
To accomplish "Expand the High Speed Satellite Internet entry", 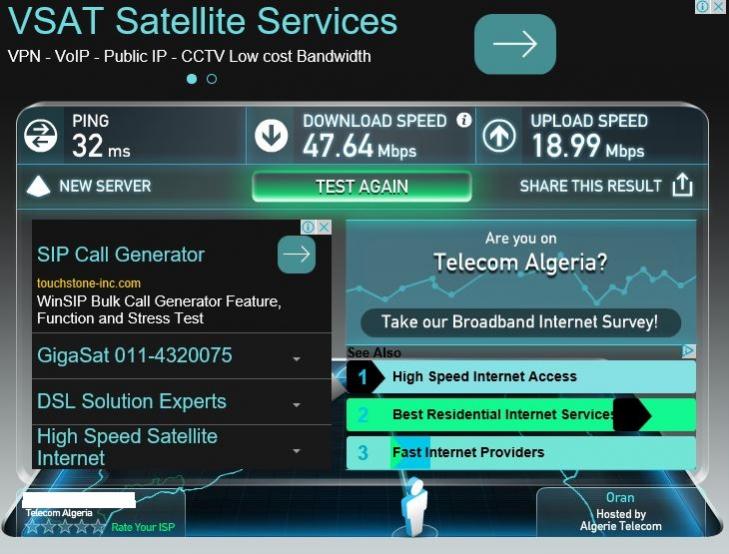I will [x=181, y=447].
